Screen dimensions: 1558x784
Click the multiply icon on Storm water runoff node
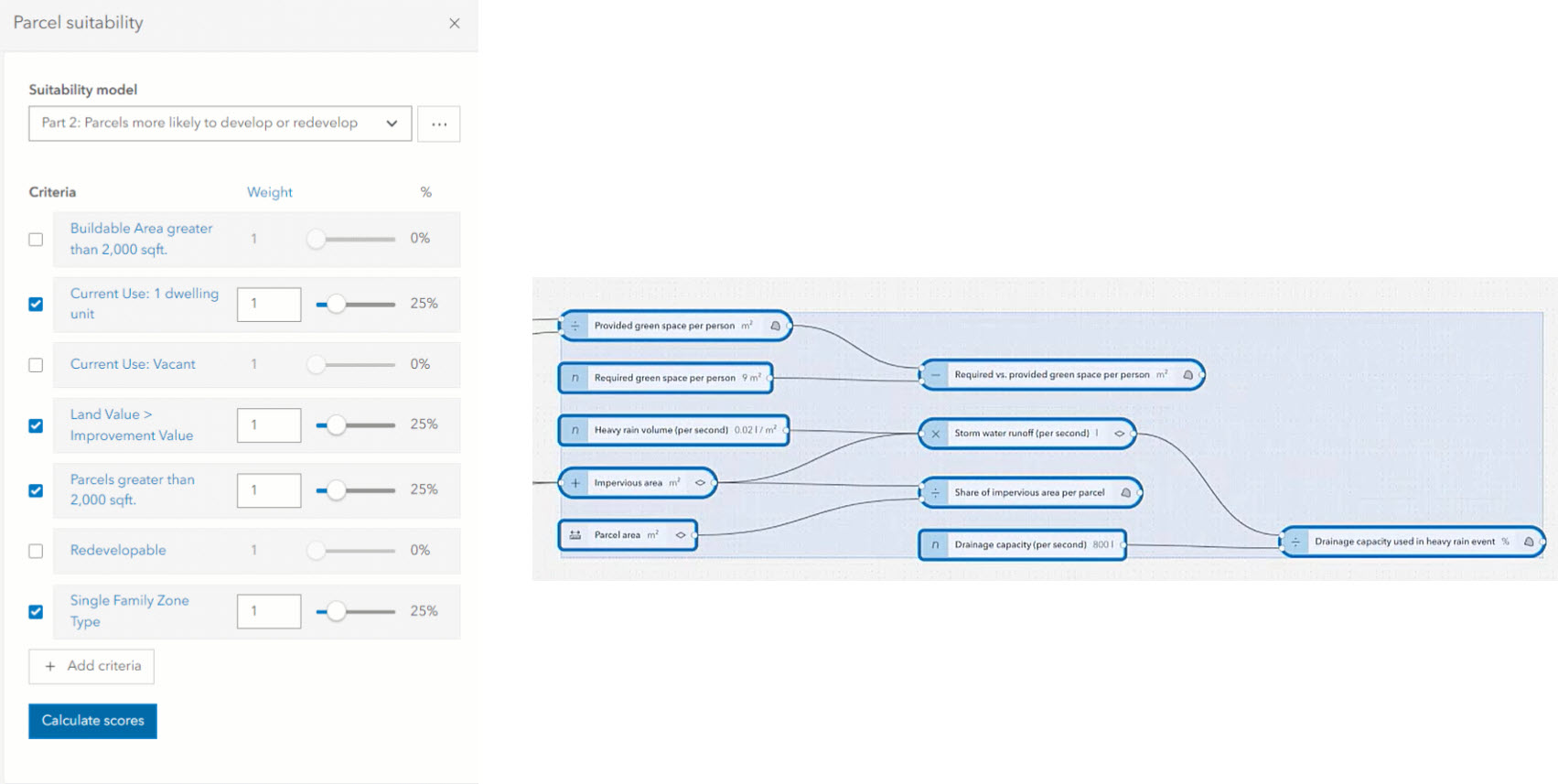(x=935, y=434)
